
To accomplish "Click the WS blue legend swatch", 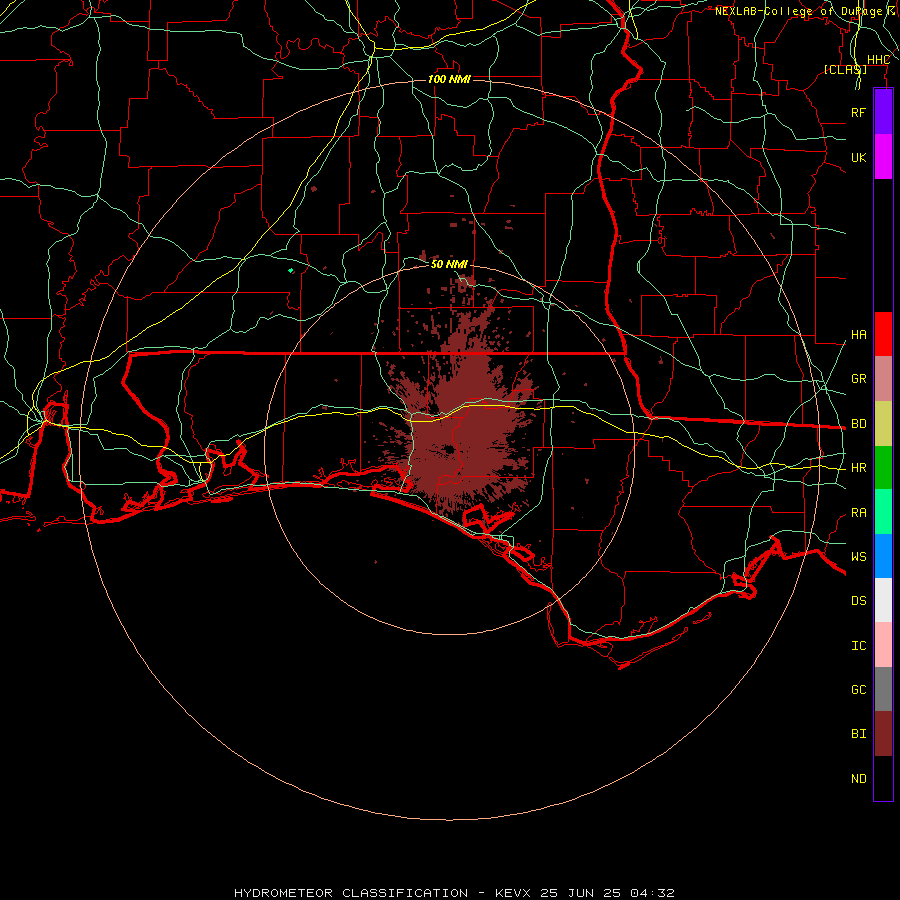I will tap(883, 556).
